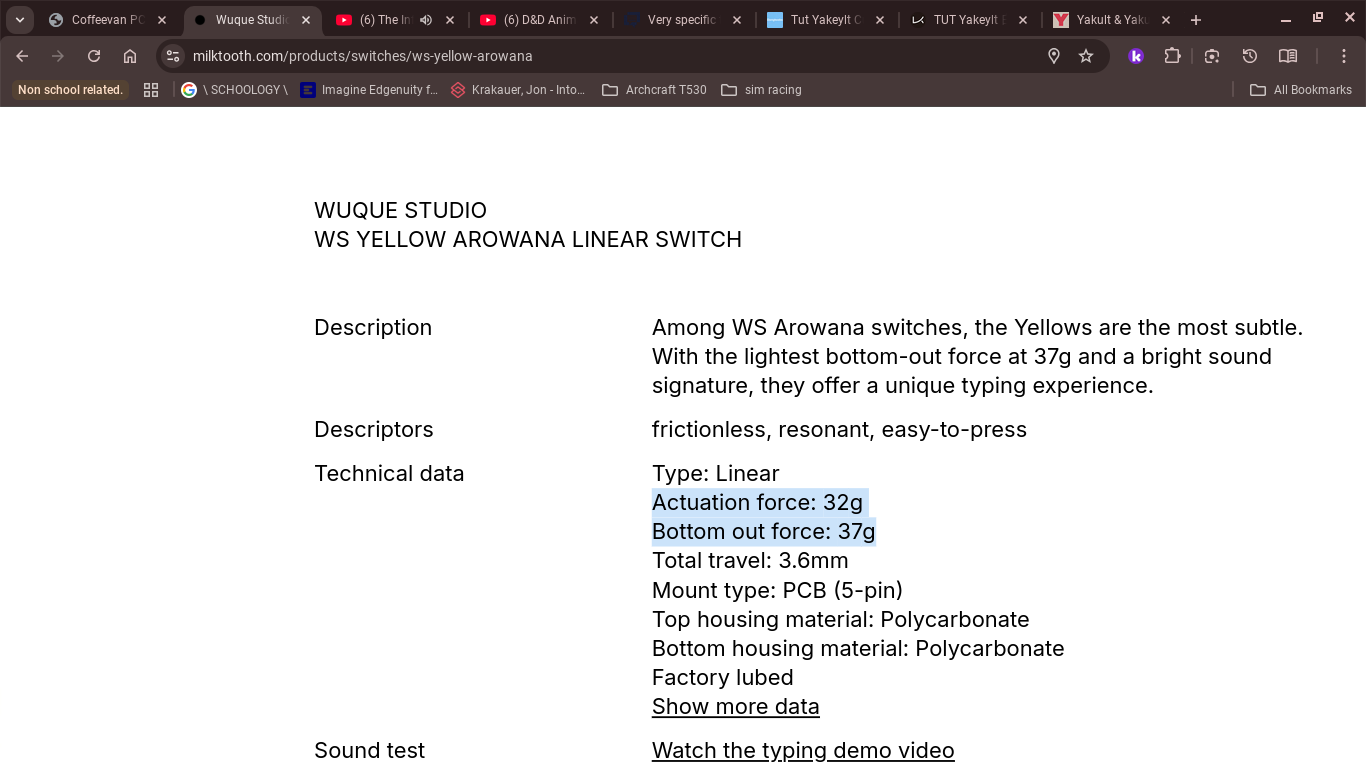Expand the sim racing bookmark folder
Screen dimensions: 1366x768
pos(761,90)
